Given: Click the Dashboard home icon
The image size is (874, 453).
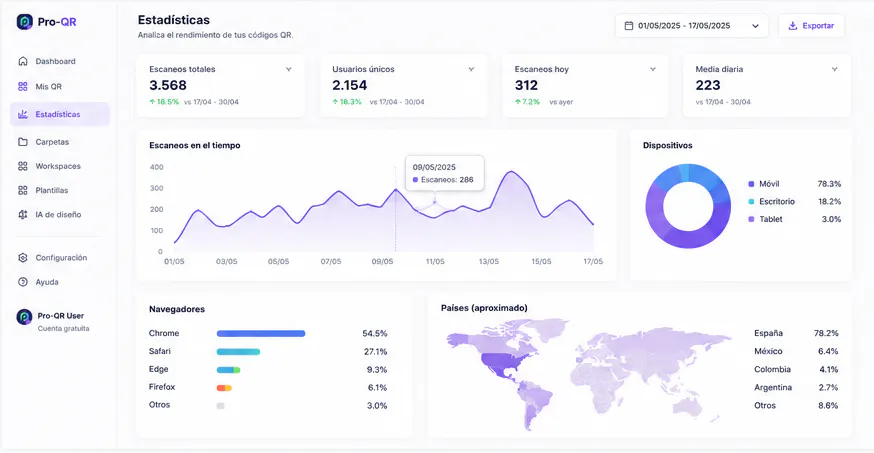Looking at the screenshot, I should point(23,61).
